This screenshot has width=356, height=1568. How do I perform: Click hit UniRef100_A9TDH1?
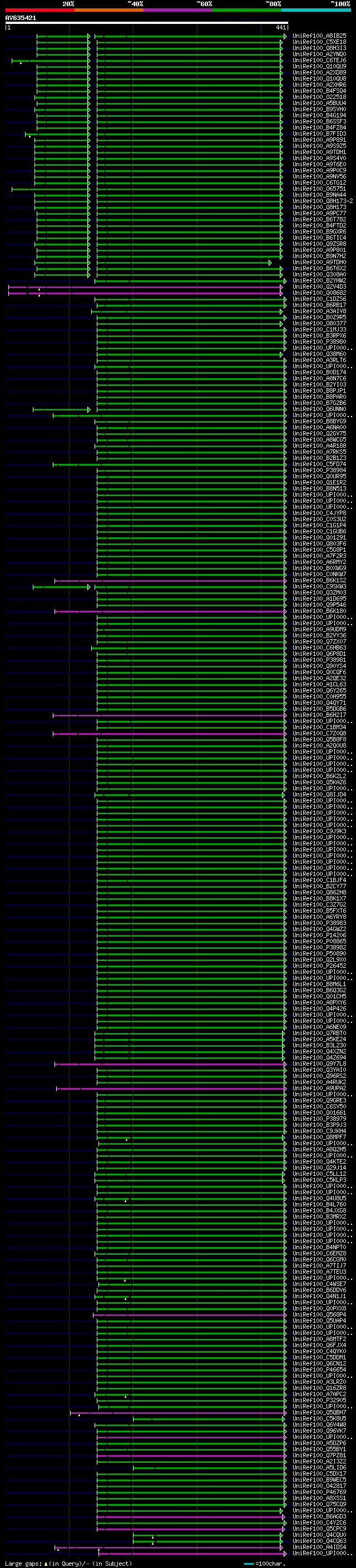[319, 152]
